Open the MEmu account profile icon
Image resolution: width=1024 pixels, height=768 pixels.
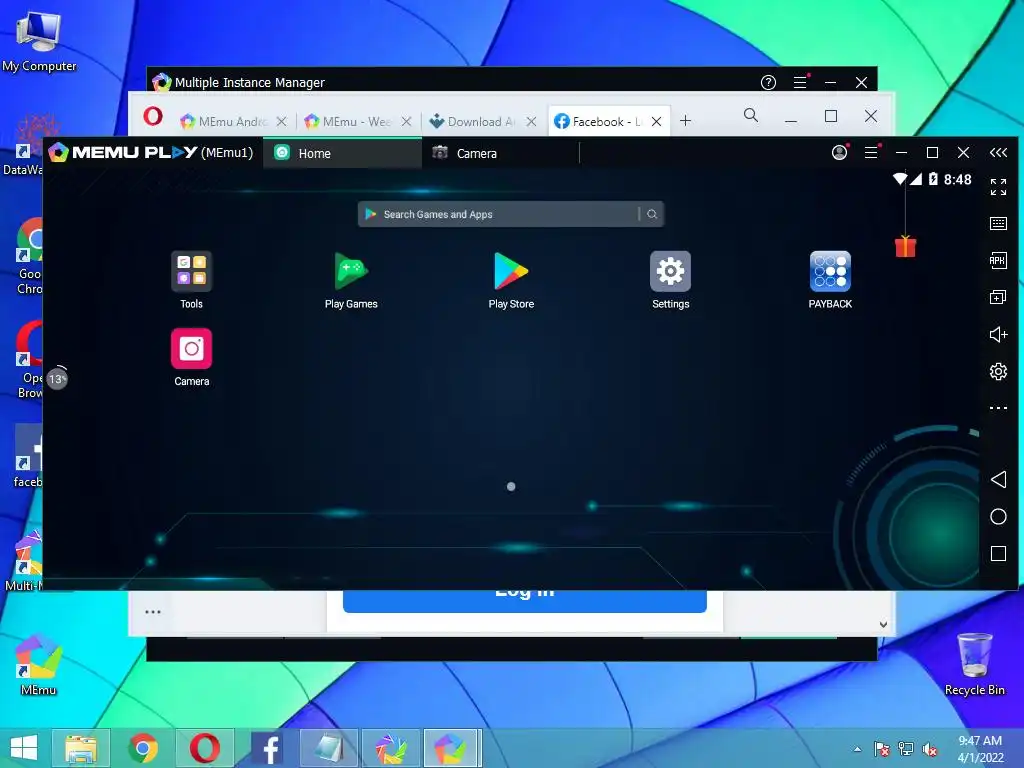pos(839,153)
